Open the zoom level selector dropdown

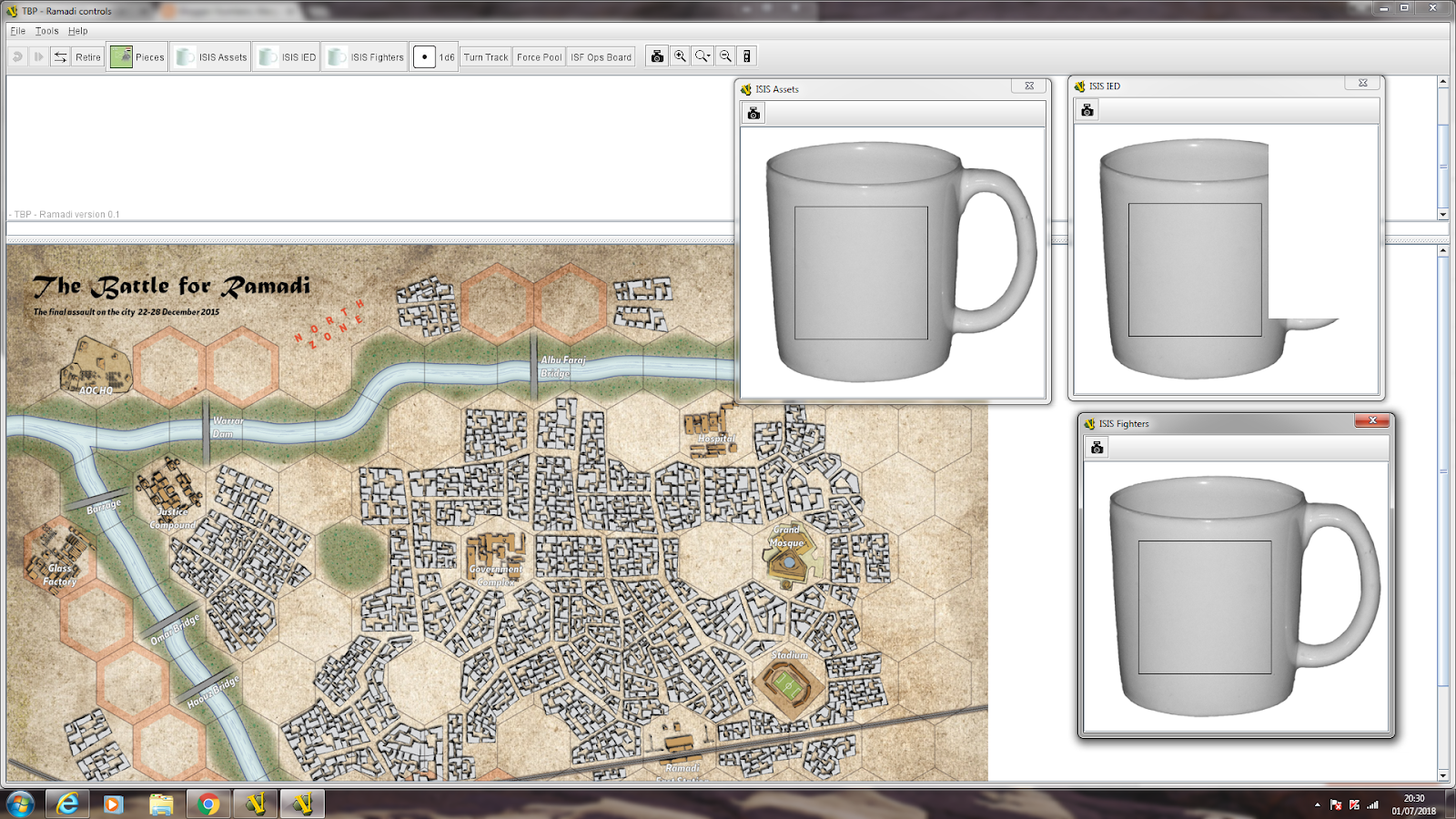(703, 56)
